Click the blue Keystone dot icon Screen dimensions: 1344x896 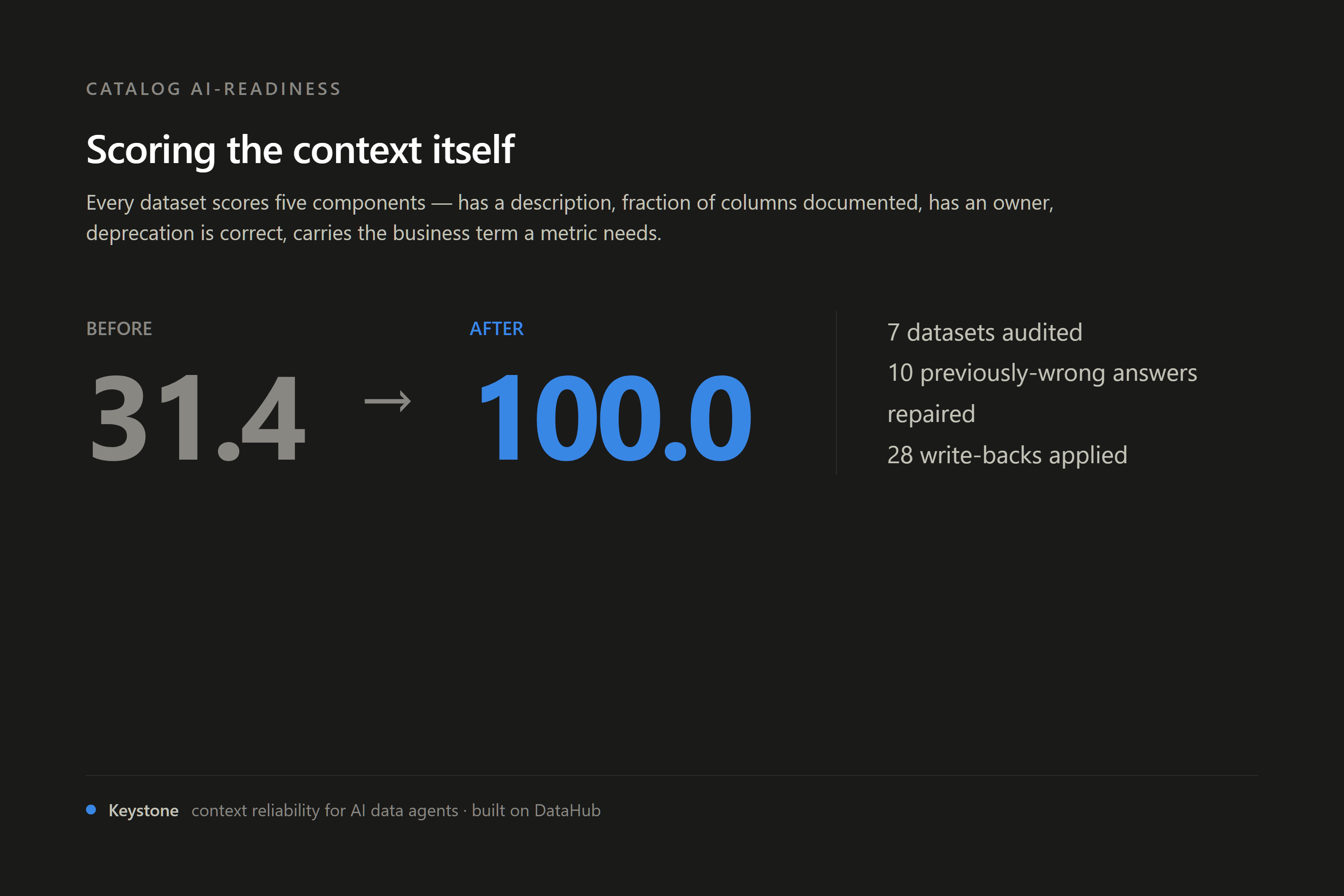click(91, 809)
